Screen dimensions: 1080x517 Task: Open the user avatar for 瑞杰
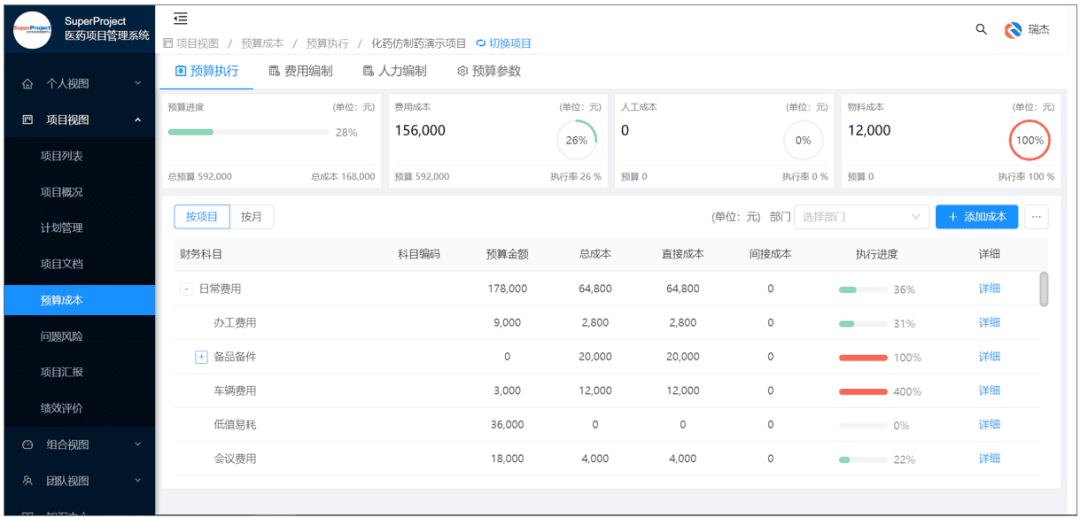click(x=1013, y=30)
